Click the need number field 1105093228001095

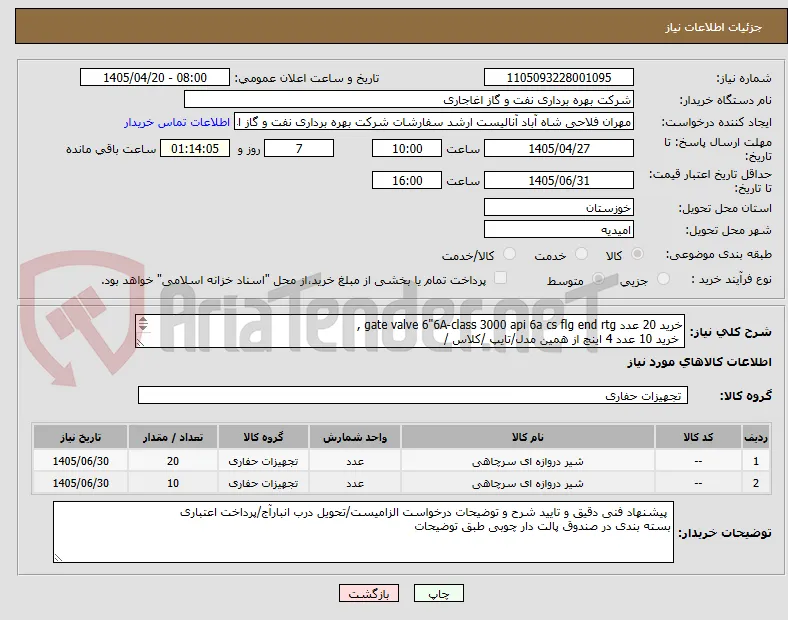coord(559,77)
